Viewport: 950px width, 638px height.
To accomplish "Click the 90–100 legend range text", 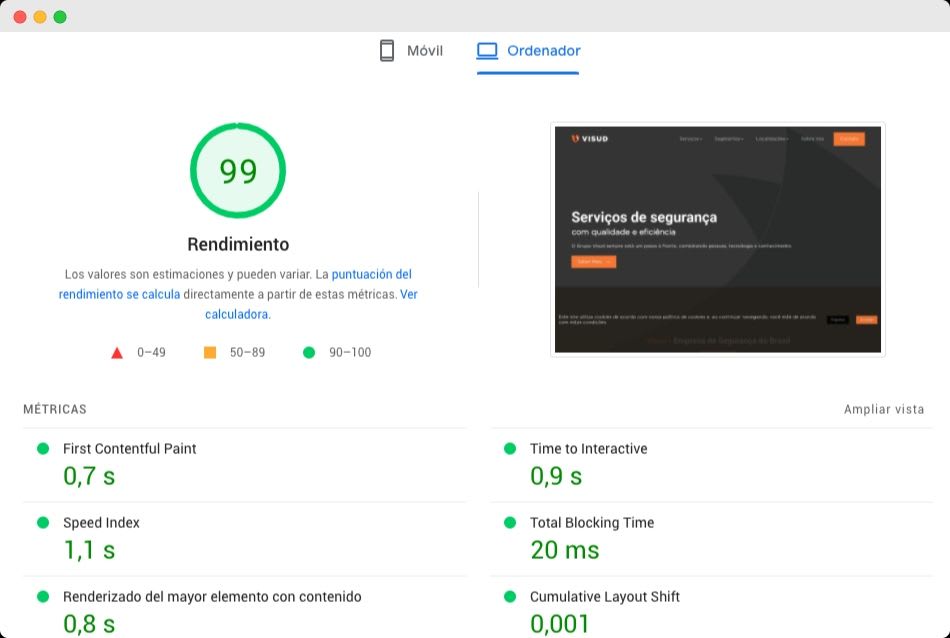I will click(x=350, y=353).
